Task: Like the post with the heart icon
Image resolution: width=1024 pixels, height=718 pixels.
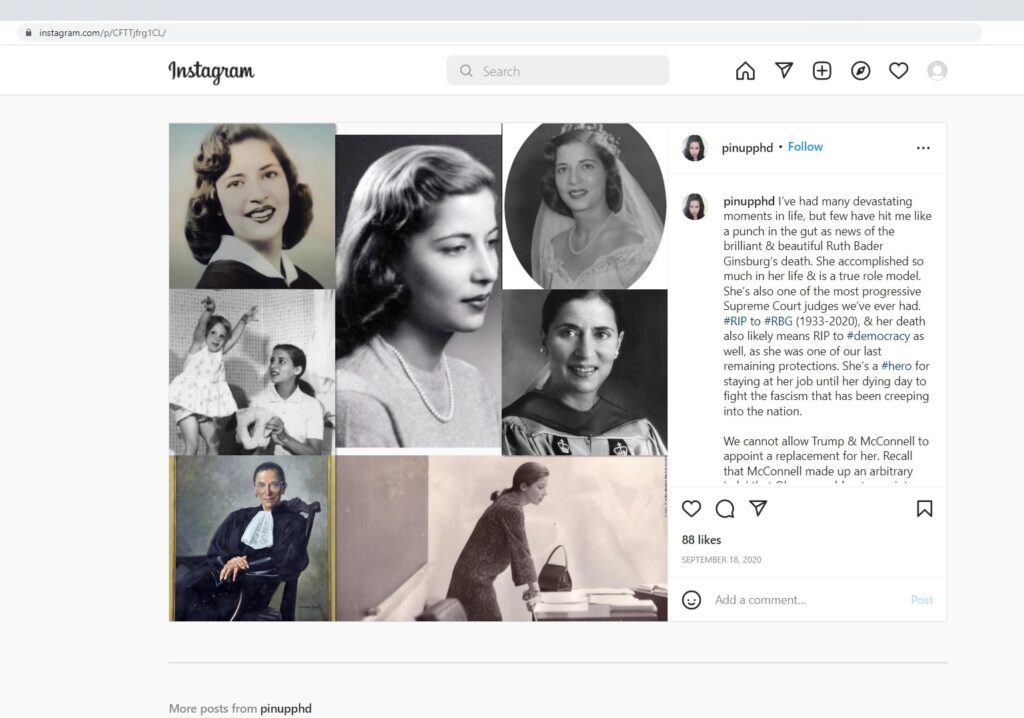Action: pyautogui.click(x=691, y=508)
